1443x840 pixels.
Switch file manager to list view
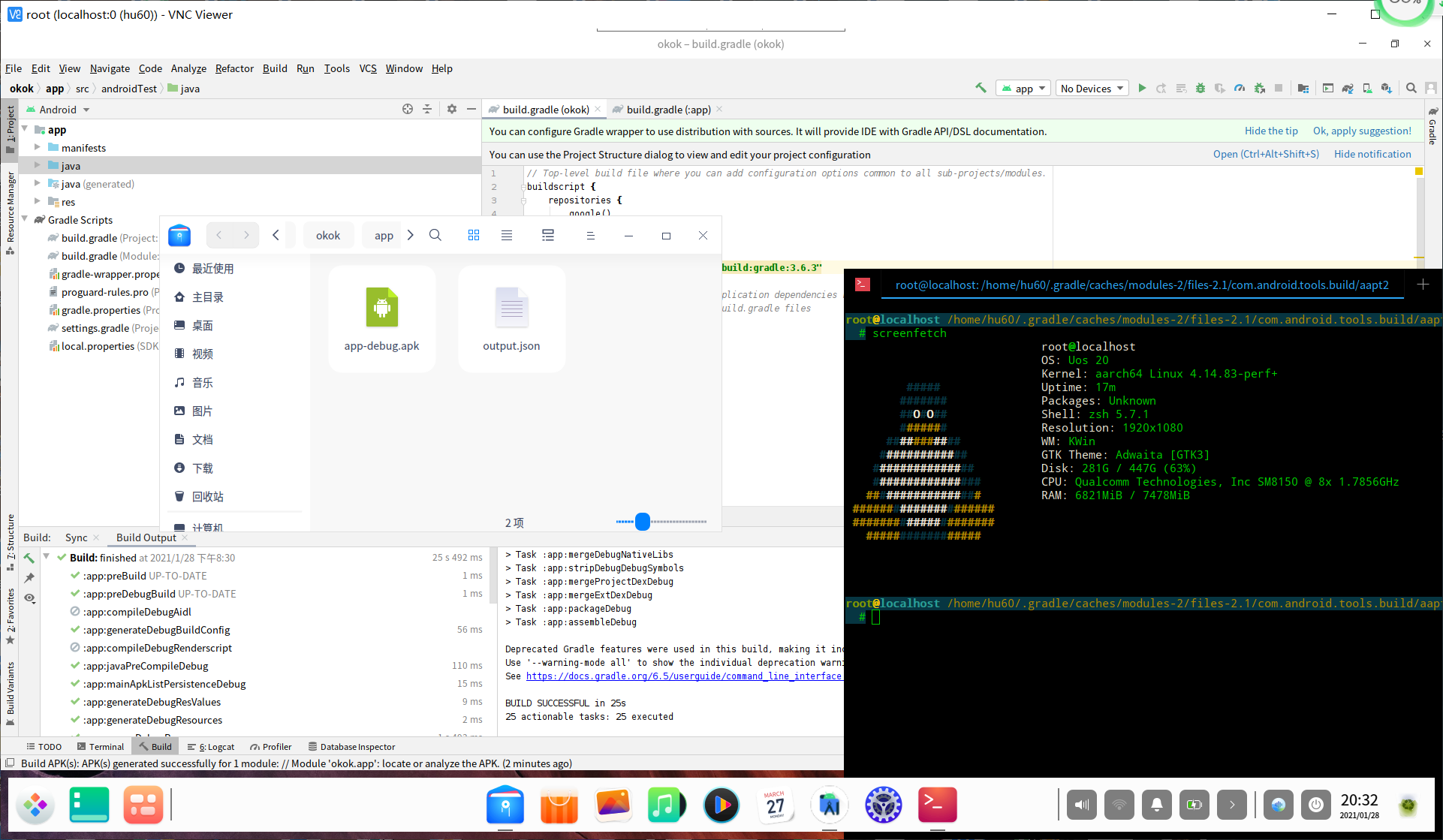click(507, 235)
